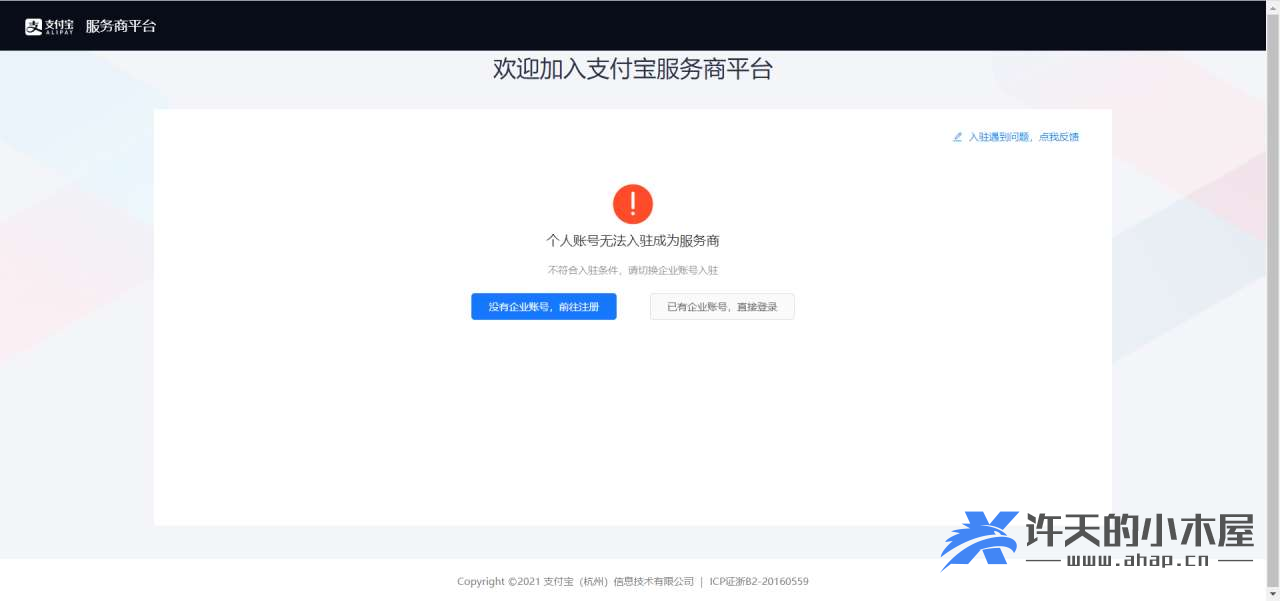1280x601 pixels.
Task: Click the ICP证浙B2-20160559 footer text
Action: (x=759, y=581)
